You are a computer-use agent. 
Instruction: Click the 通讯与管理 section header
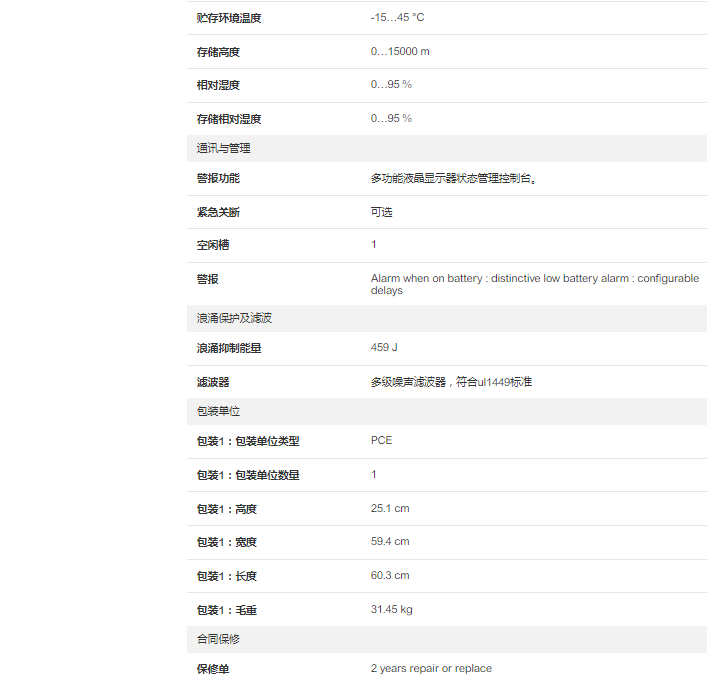coord(223,148)
